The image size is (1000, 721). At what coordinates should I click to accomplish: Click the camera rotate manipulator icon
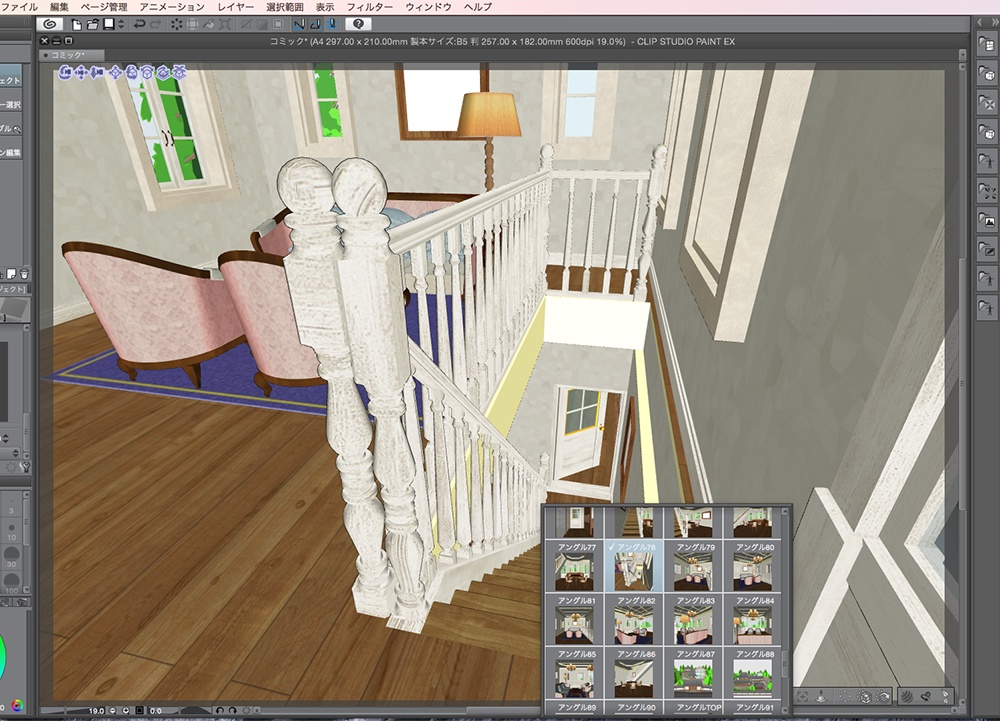pyautogui.click(x=66, y=73)
